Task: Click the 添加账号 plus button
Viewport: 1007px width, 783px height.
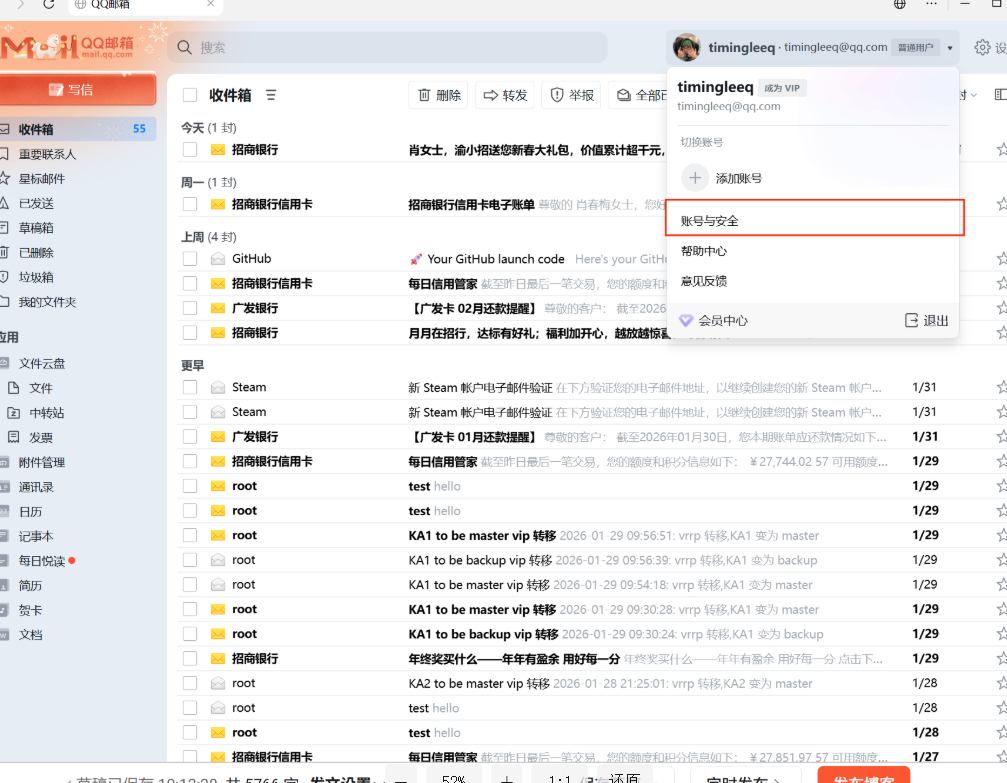Action: coord(695,178)
